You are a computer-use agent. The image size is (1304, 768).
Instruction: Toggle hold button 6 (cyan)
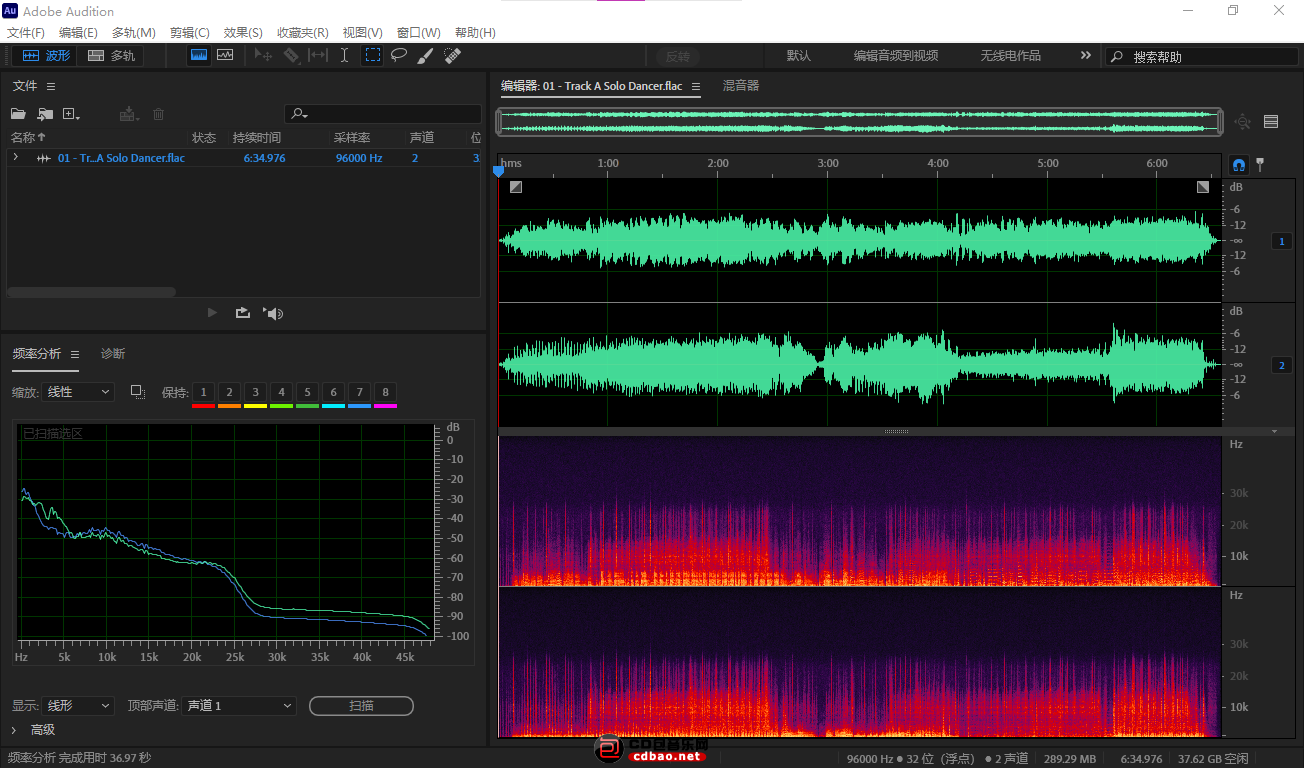click(333, 393)
